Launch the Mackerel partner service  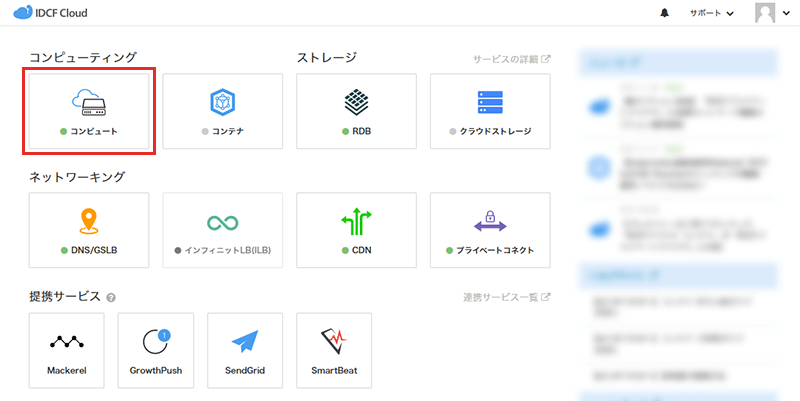(x=67, y=350)
